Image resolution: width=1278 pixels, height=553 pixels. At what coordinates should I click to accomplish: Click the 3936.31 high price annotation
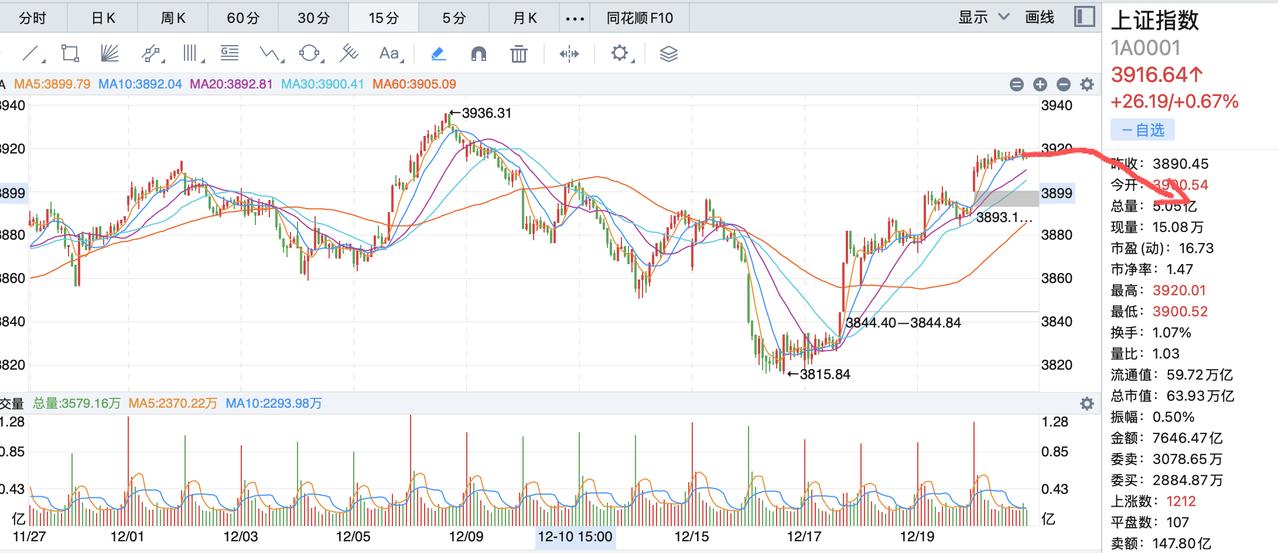tap(480, 113)
